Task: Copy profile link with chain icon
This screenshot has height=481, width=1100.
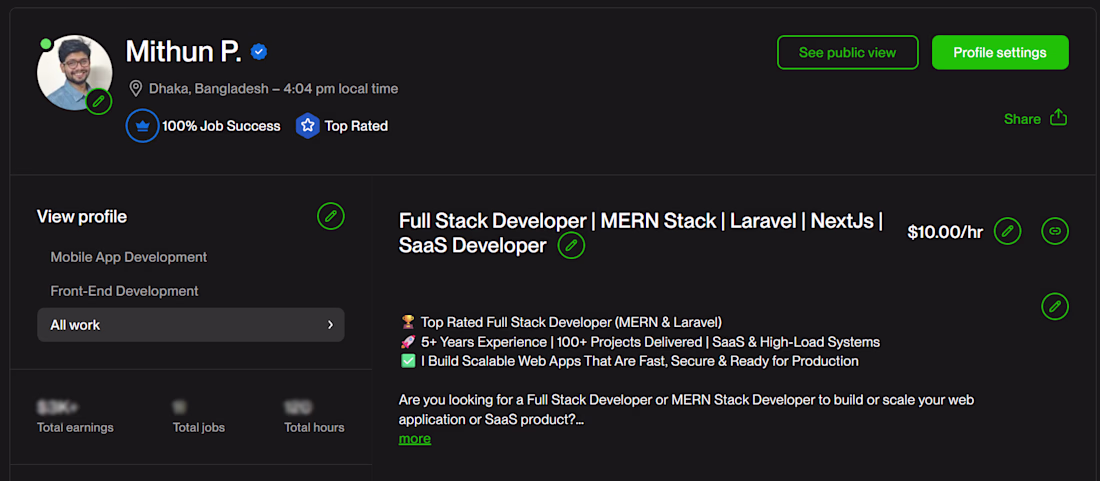Action: [x=1055, y=232]
